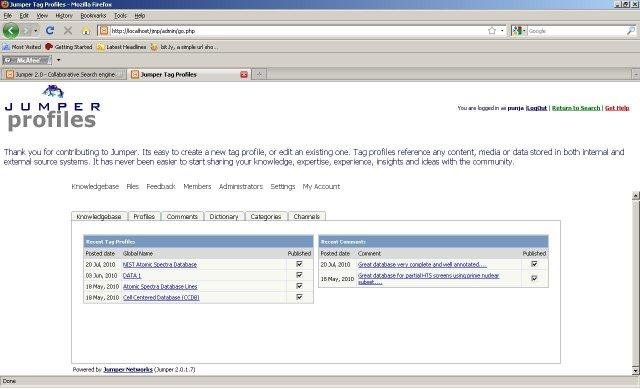Click Return to Search link
Viewport: 640px width, 389px height.
(x=576, y=108)
